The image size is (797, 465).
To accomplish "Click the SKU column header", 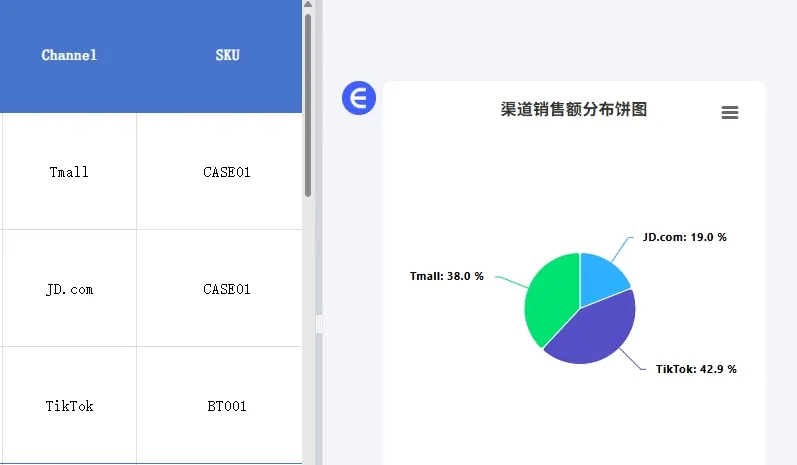I will 227,55.
